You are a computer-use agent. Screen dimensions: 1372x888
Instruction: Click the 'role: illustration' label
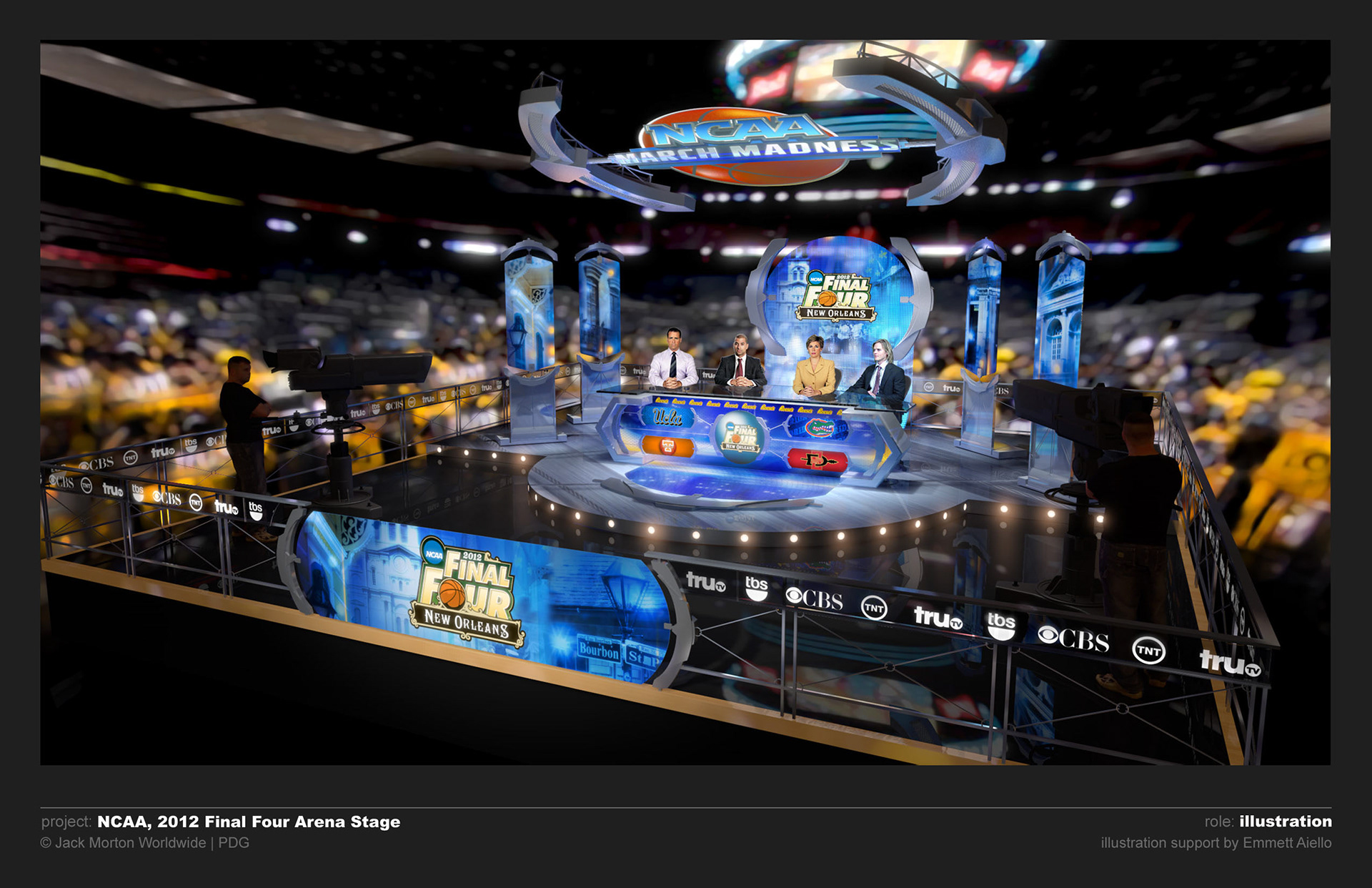click(1268, 822)
